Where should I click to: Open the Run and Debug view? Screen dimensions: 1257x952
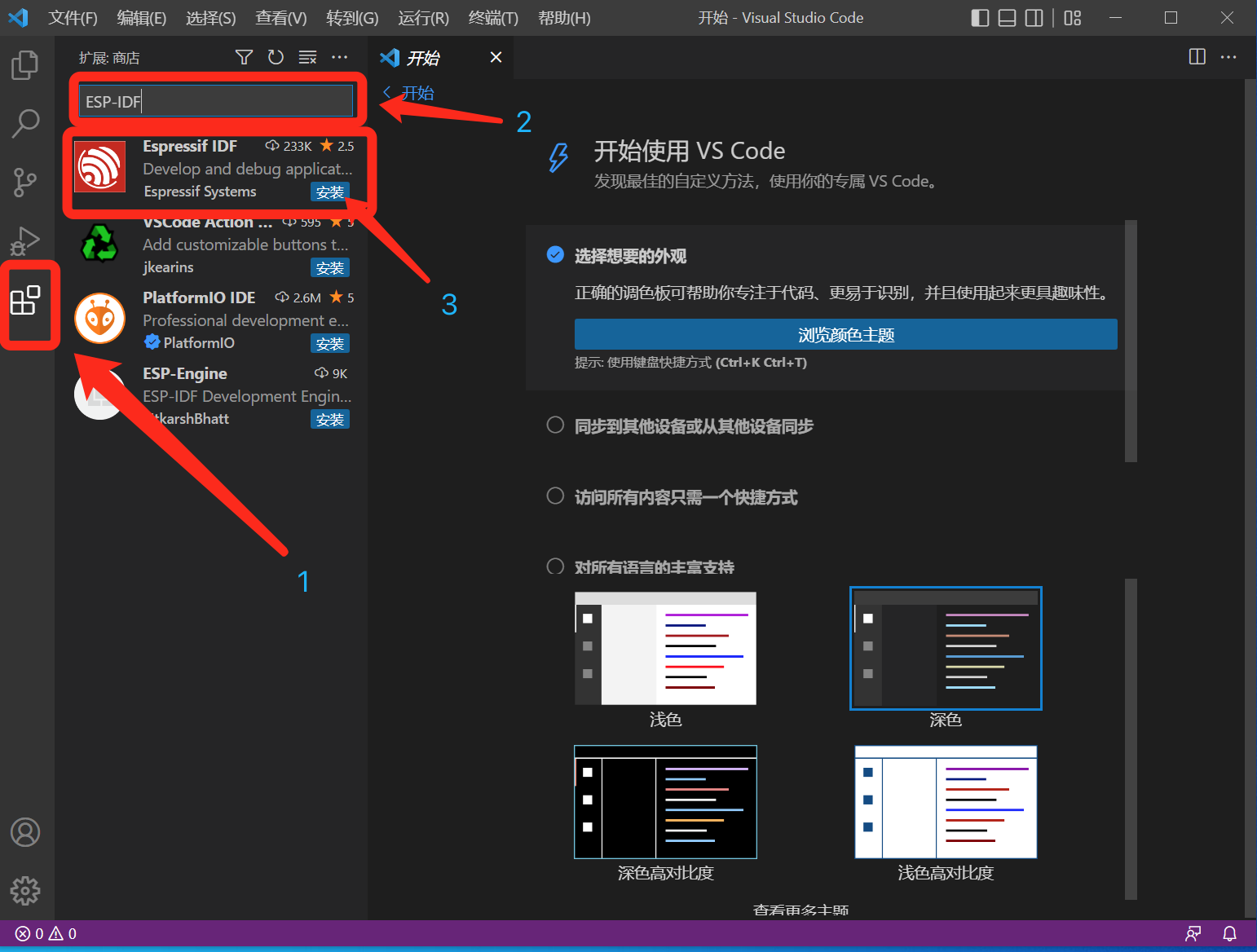25,241
